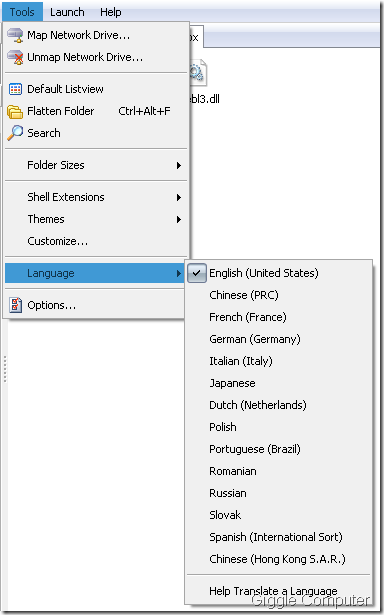Expand the Shell Extensions submenu arrow
Viewport: 384px width, 615px height.
point(178,197)
